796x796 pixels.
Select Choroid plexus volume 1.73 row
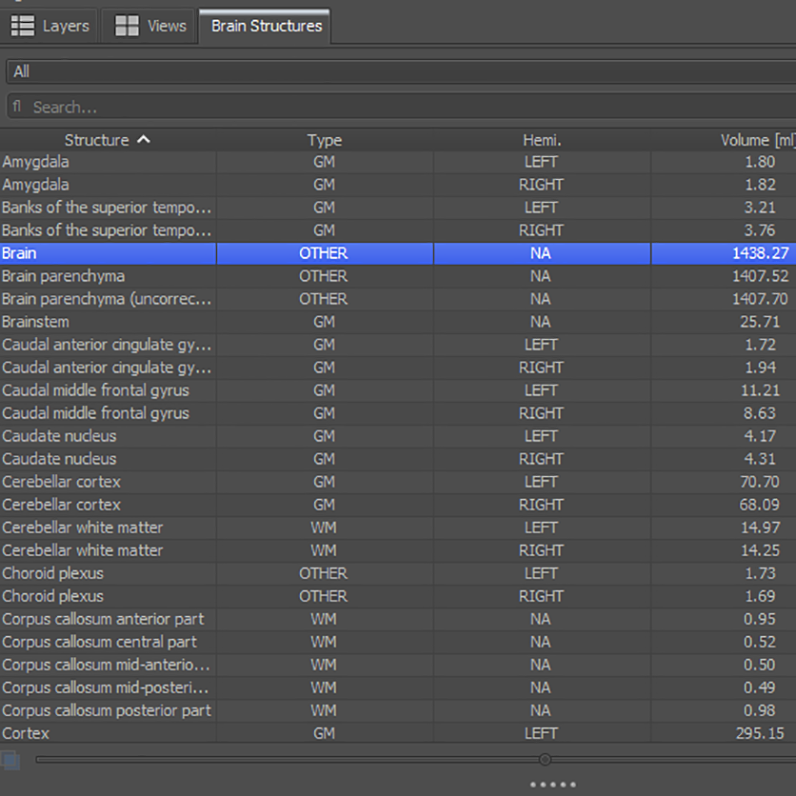tap(398, 573)
